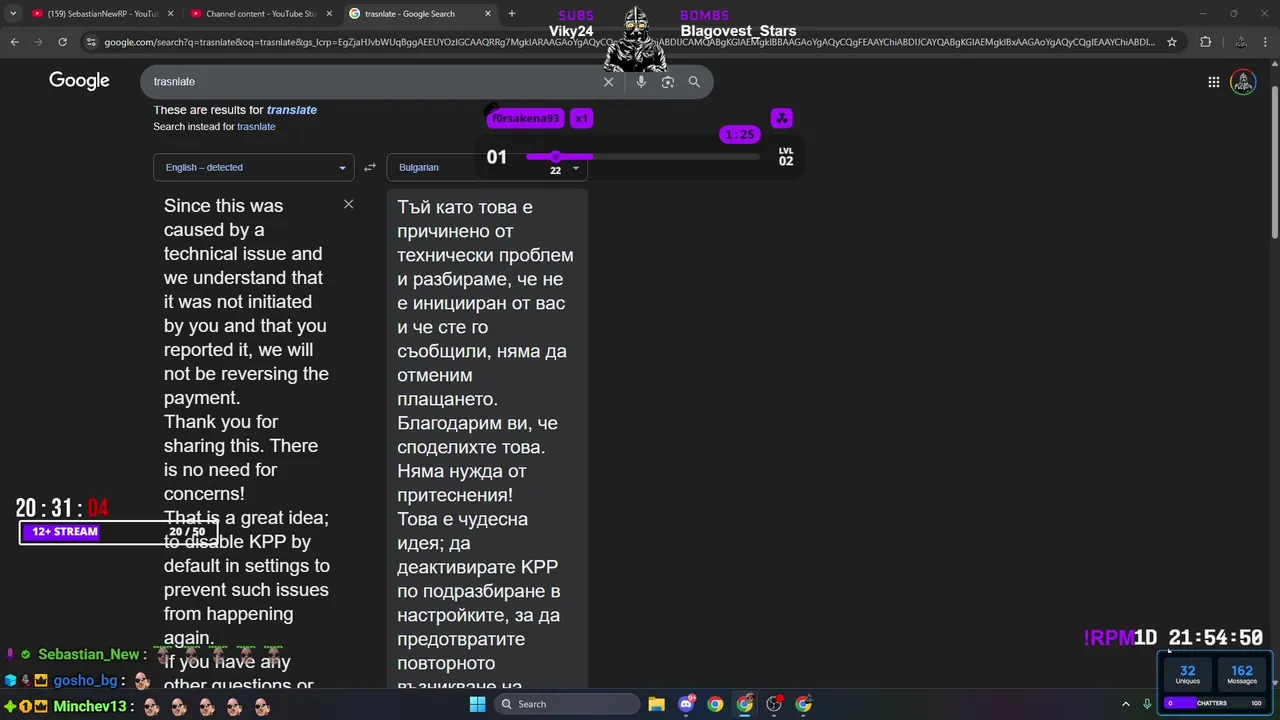Close the trasnlate Google Search tab
This screenshot has width=1280, height=720.
[x=488, y=14]
